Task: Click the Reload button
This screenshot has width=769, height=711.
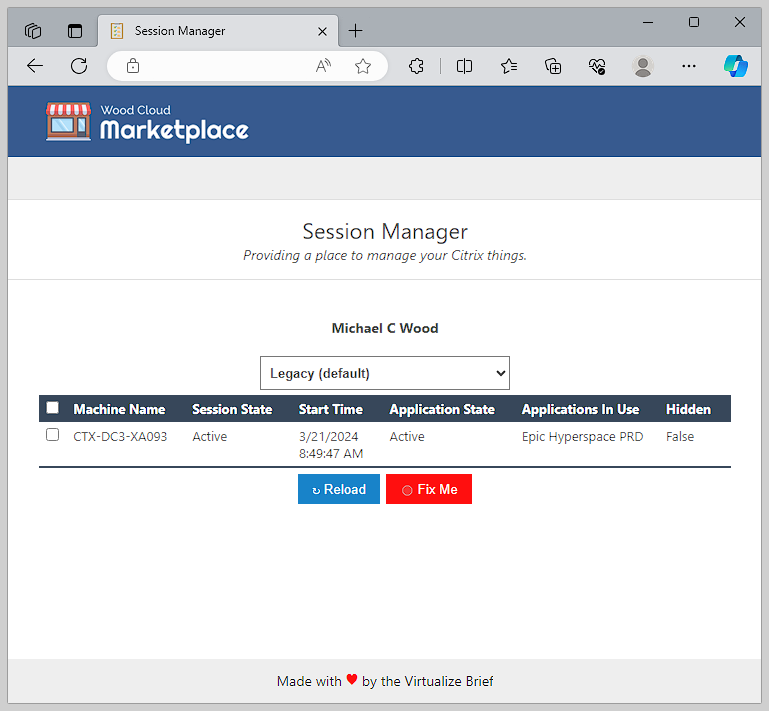Action: click(339, 489)
